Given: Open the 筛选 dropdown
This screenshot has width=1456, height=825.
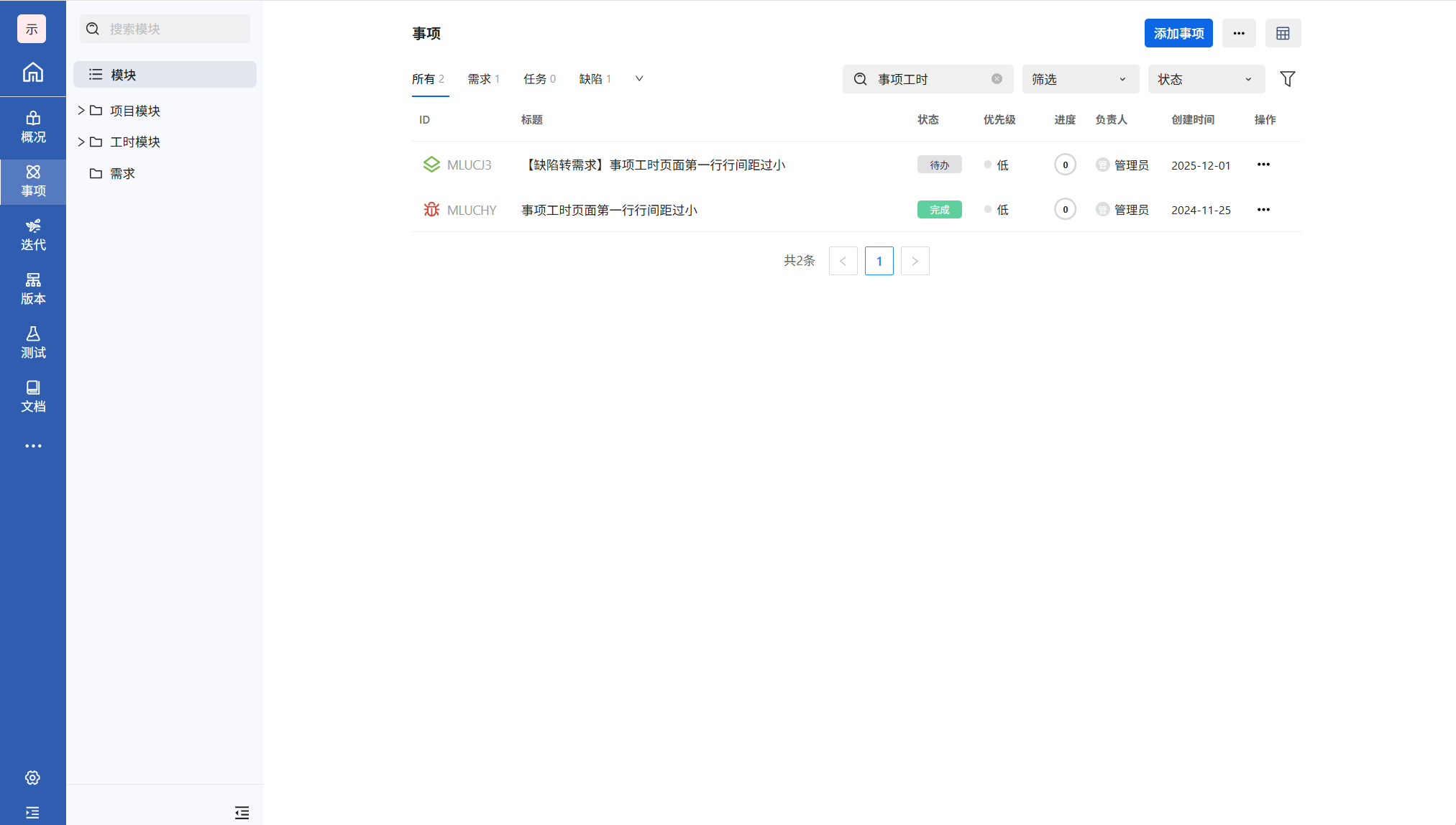Looking at the screenshot, I should coord(1080,79).
